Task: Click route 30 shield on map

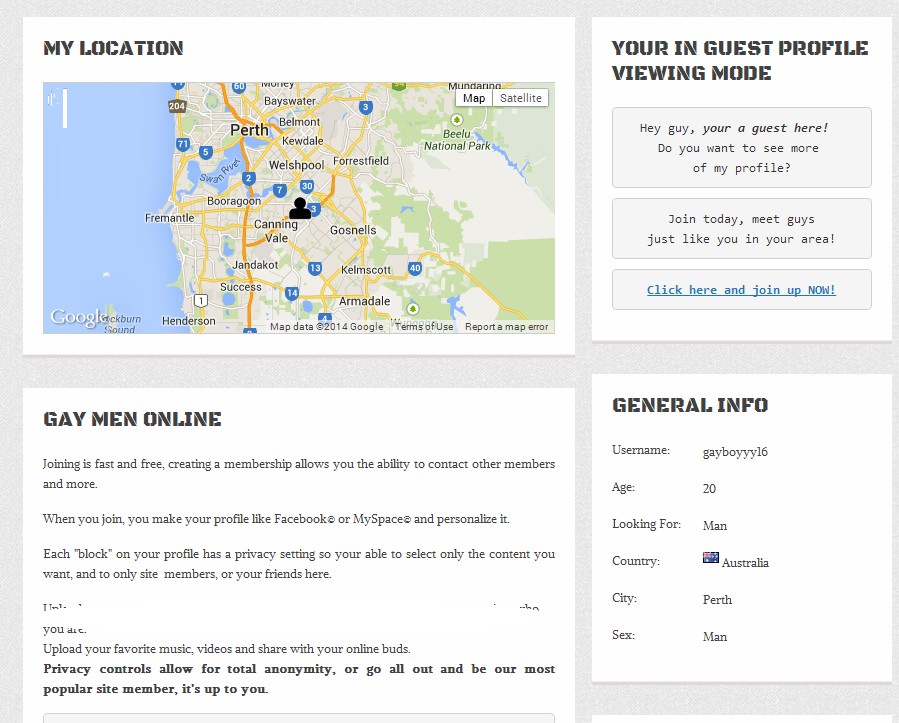Action: (307, 186)
